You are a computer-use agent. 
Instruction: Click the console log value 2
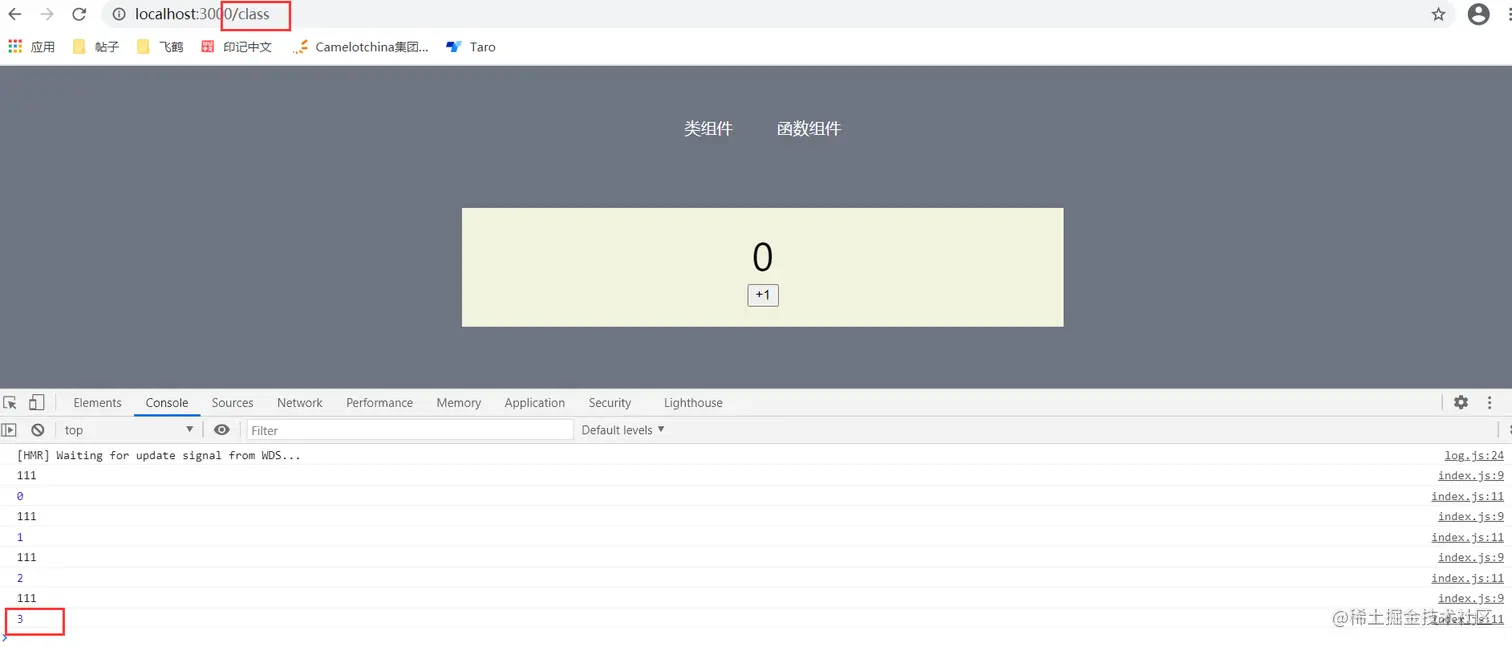coord(20,578)
